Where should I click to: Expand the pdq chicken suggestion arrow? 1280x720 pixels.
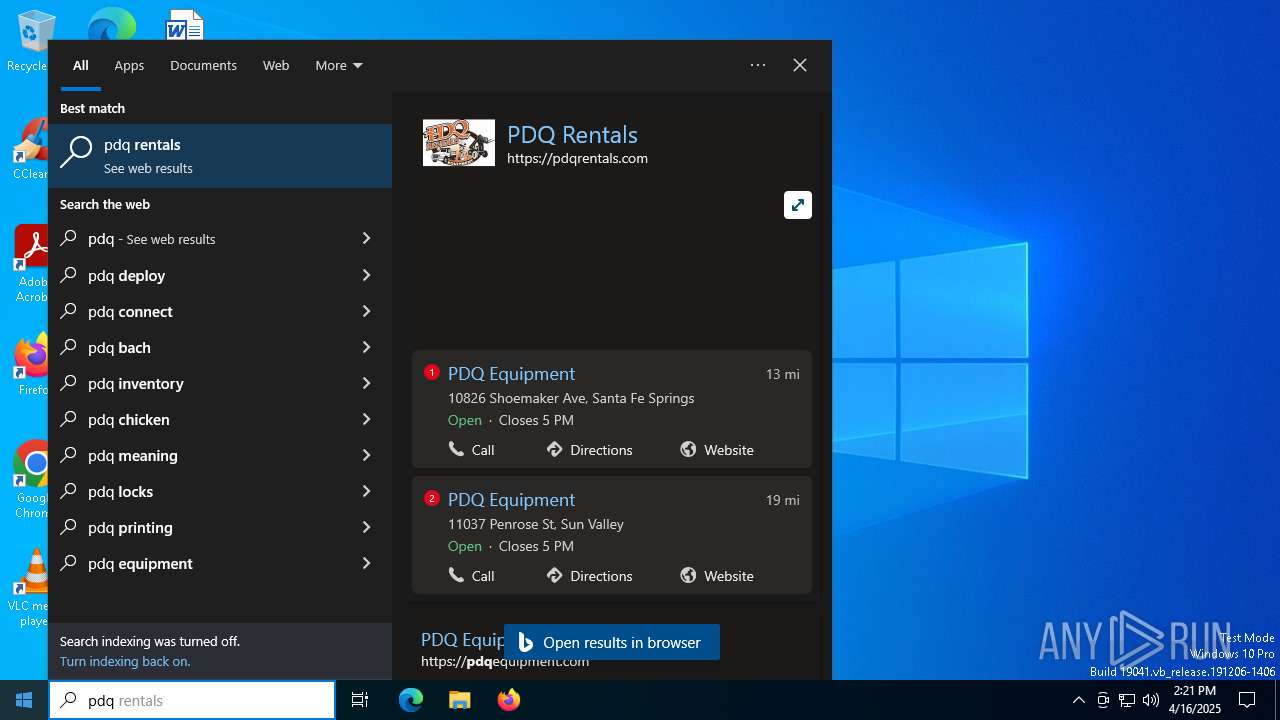366,419
